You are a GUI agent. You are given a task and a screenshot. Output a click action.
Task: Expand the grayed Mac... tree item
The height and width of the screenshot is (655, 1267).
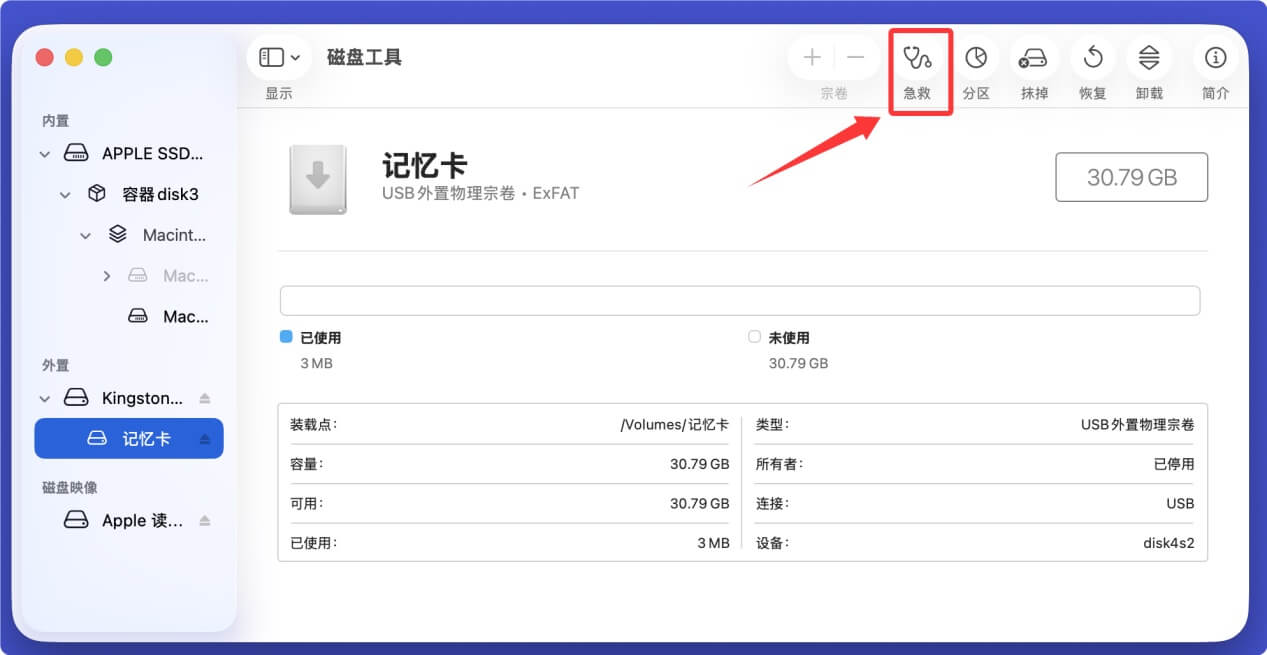[x=108, y=275]
